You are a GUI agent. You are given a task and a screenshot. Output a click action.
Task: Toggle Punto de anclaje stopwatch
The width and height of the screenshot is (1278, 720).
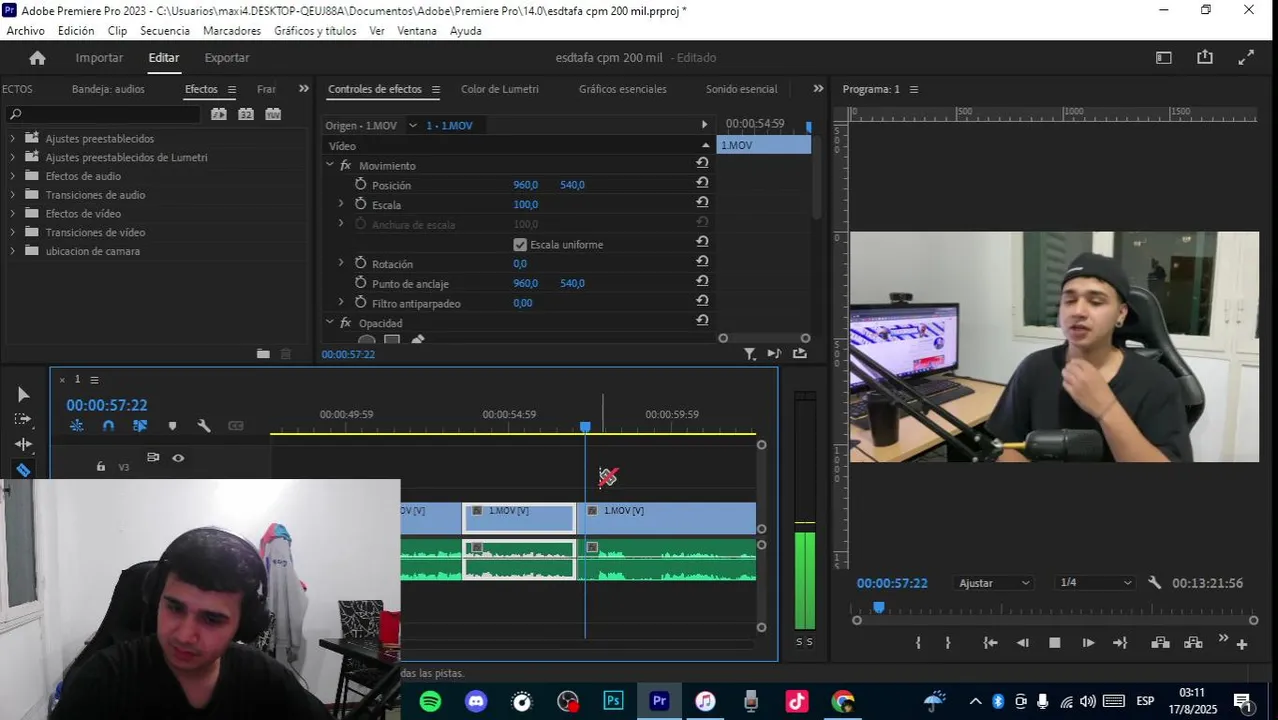click(x=361, y=283)
